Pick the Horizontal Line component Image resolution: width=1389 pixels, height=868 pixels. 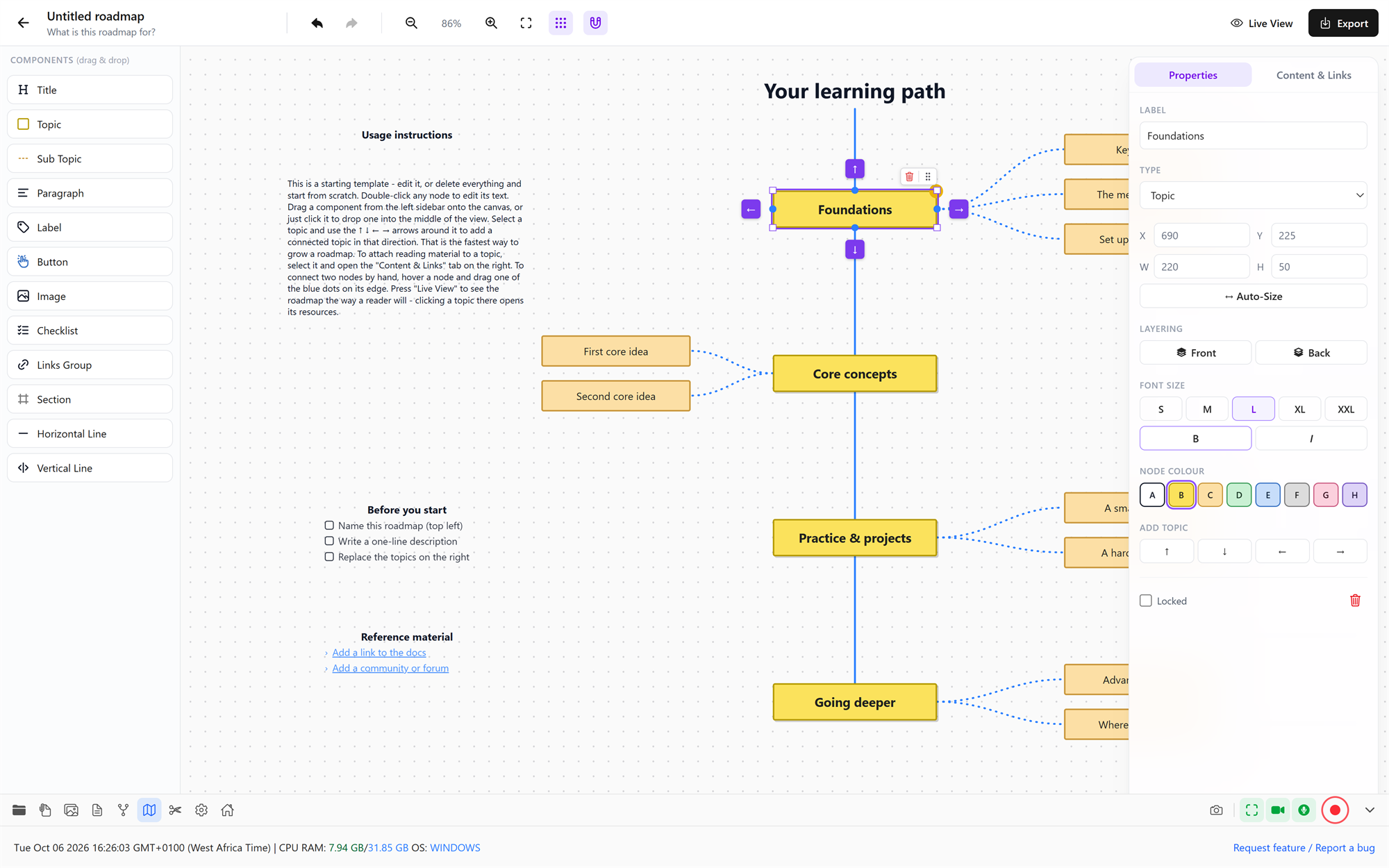[x=90, y=433]
